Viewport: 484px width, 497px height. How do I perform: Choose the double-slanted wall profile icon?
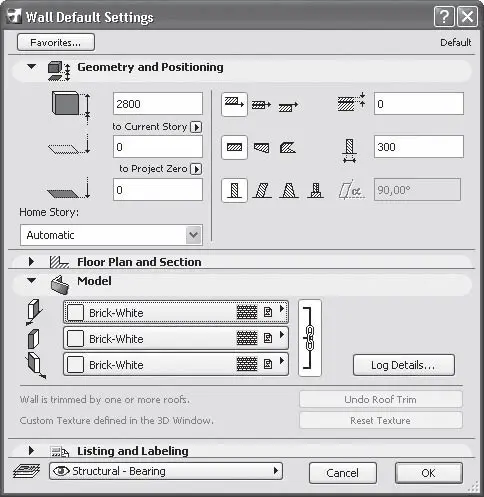[289, 190]
